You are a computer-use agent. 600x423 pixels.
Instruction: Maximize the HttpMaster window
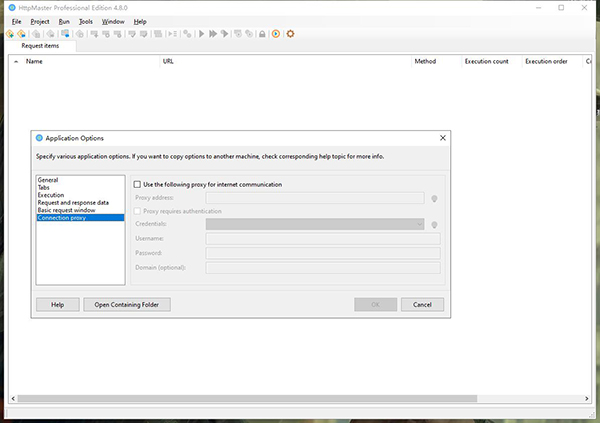tap(561, 8)
